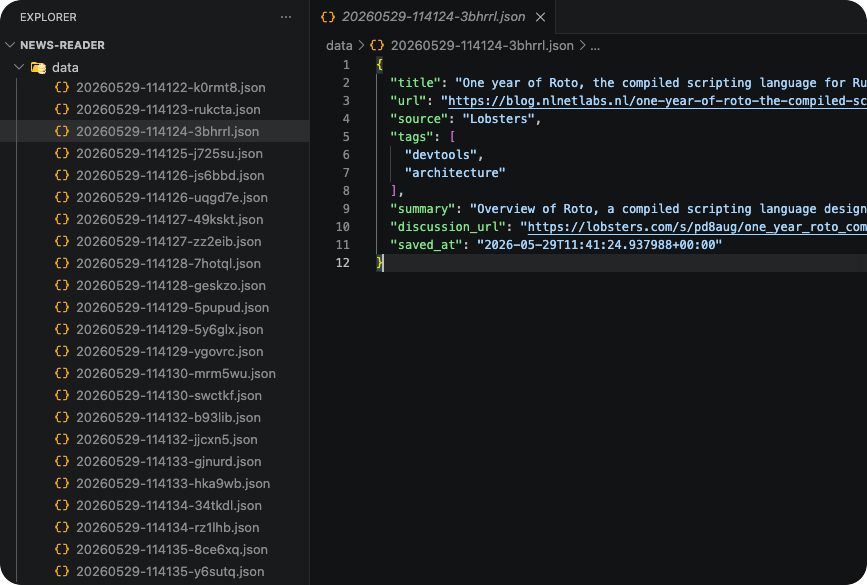
Task: Open 20260529-114126-js6bbd.json file
Action: click(155, 175)
